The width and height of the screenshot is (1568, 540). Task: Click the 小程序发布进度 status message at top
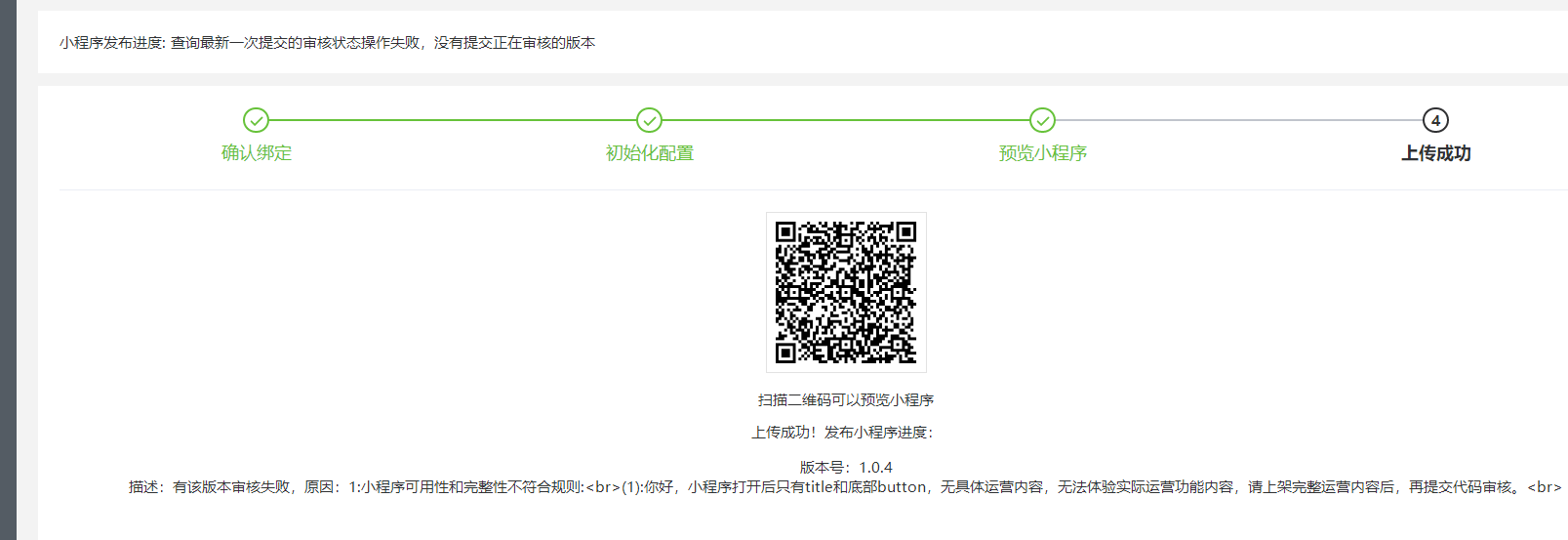tap(327, 43)
